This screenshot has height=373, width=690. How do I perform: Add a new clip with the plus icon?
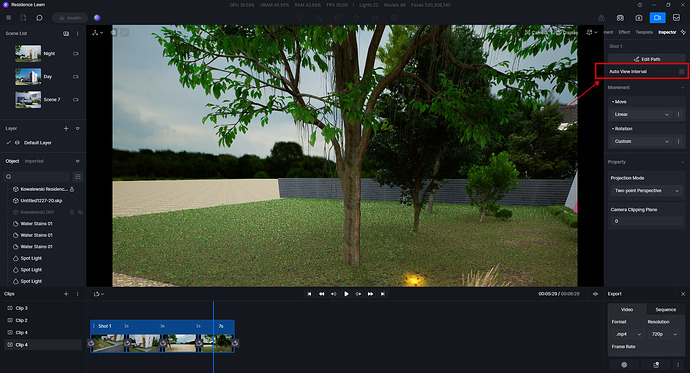[x=66, y=294]
